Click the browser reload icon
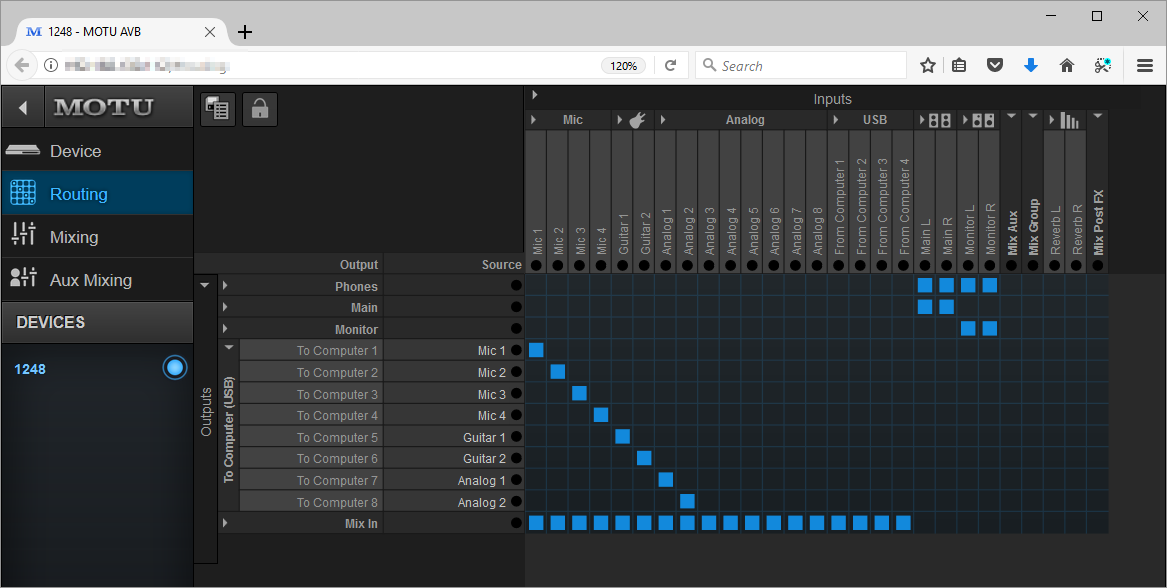1167x588 pixels. point(671,65)
